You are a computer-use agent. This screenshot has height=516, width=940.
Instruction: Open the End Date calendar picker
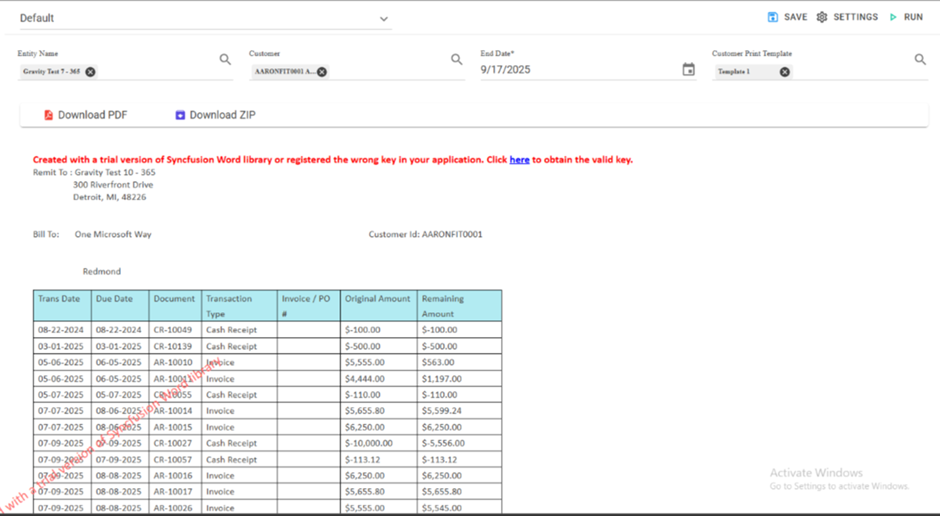[x=688, y=69]
